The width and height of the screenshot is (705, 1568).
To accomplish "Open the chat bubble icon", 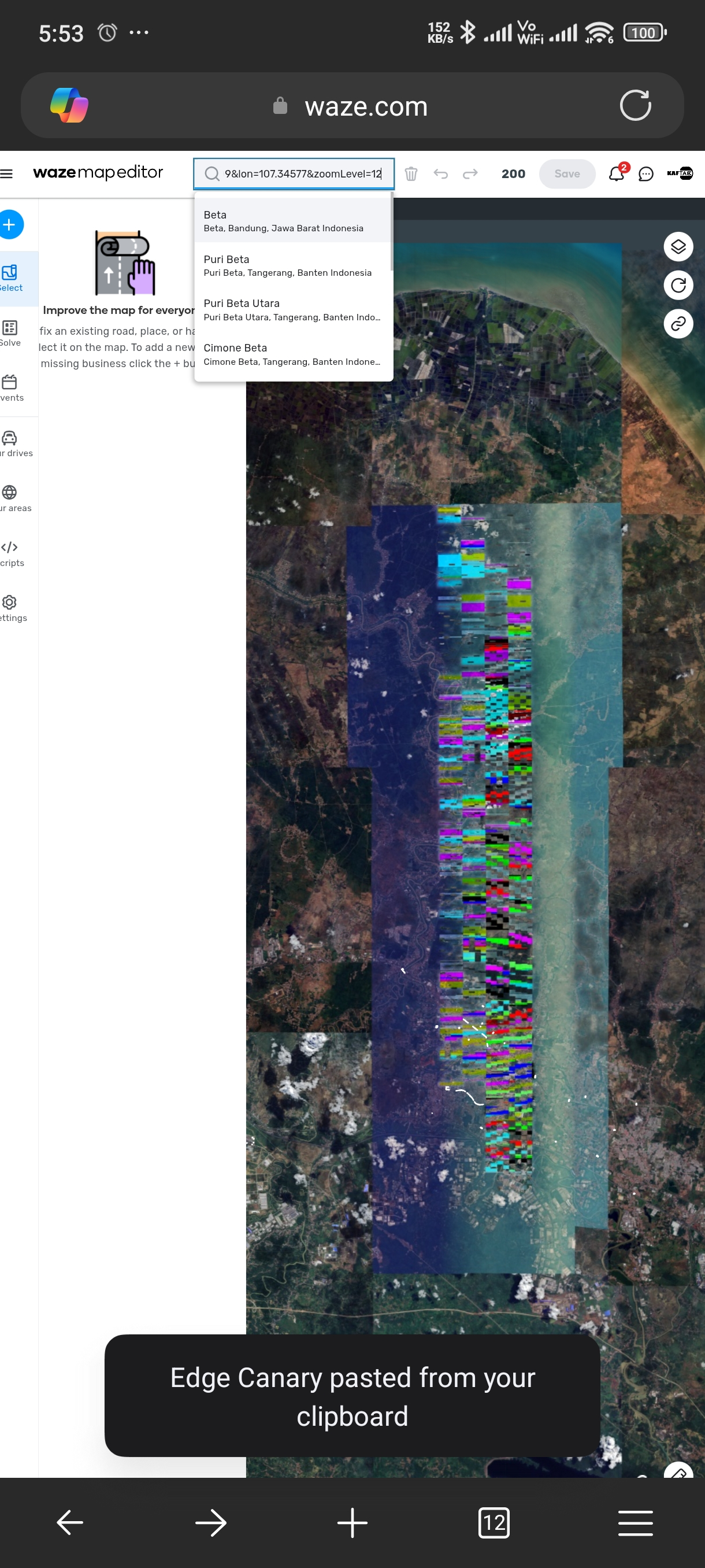I will [x=645, y=175].
